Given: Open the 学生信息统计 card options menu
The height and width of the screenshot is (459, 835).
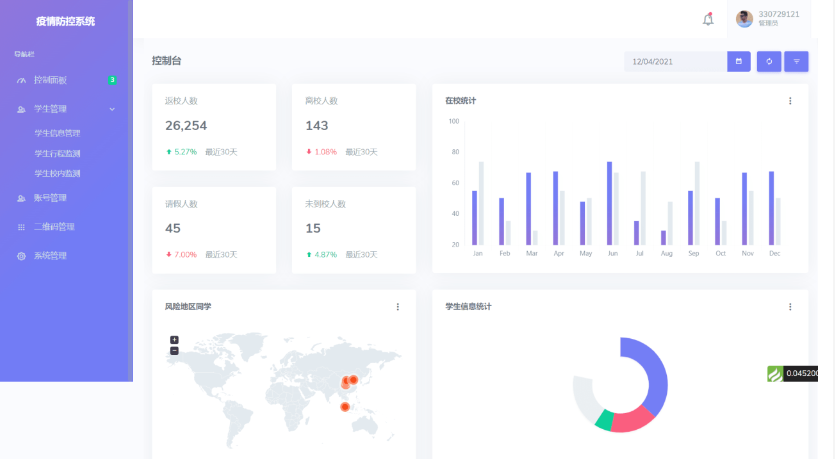Looking at the screenshot, I should coord(790,307).
